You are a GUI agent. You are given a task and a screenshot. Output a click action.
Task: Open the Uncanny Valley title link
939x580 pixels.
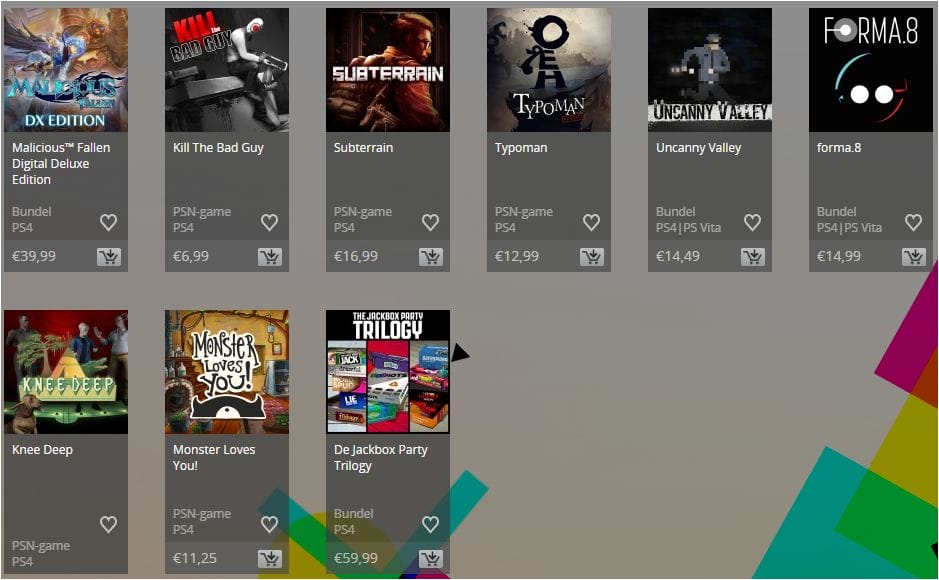pyautogui.click(x=698, y=148)
